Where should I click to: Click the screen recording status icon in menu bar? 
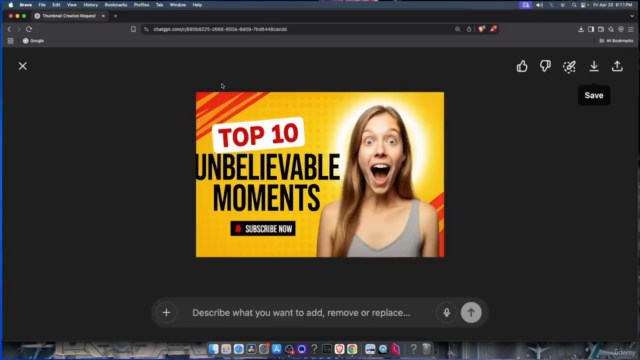(x=525, y=5)
